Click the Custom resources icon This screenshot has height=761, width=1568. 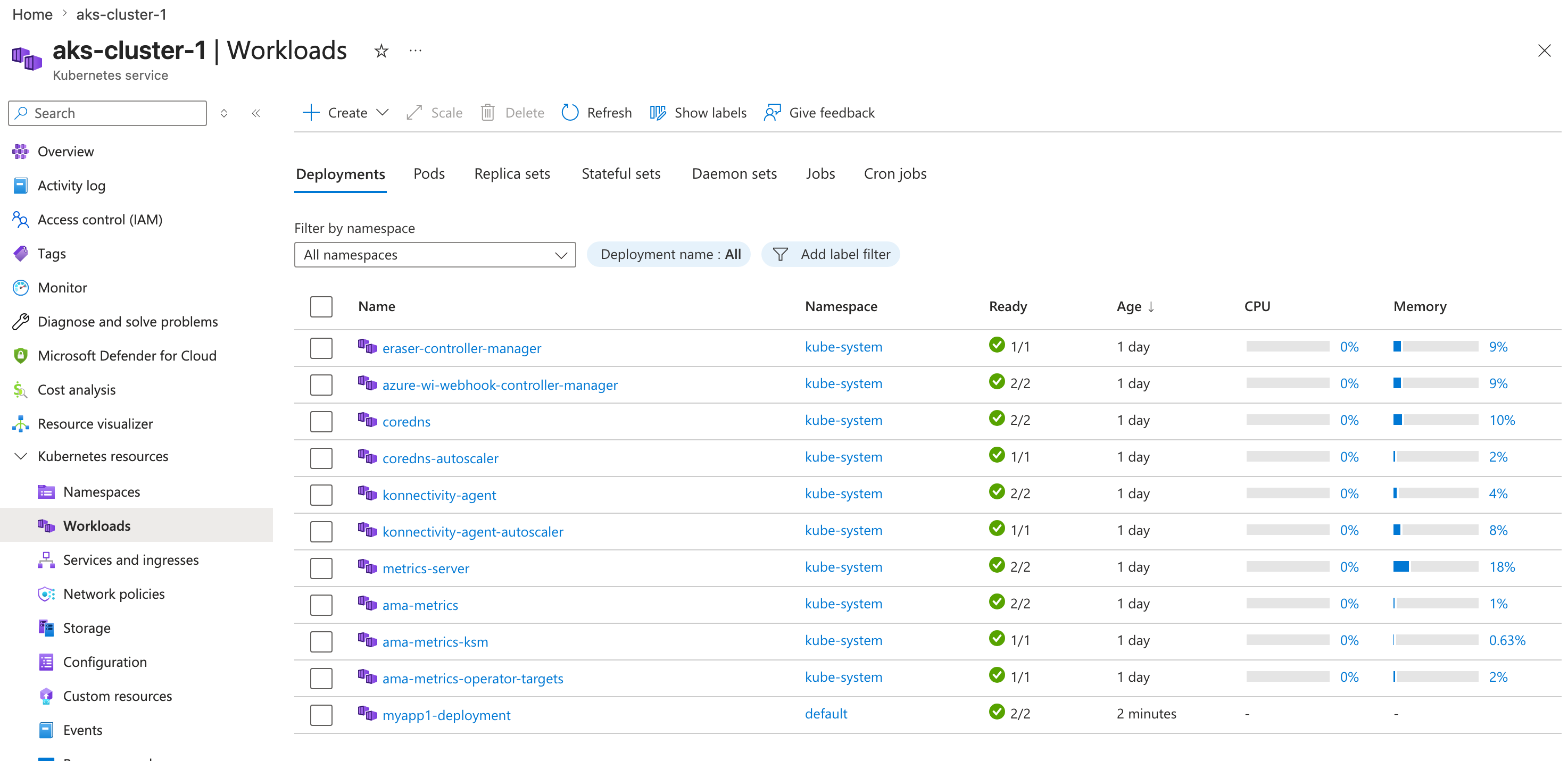click(x=46, y=696)
